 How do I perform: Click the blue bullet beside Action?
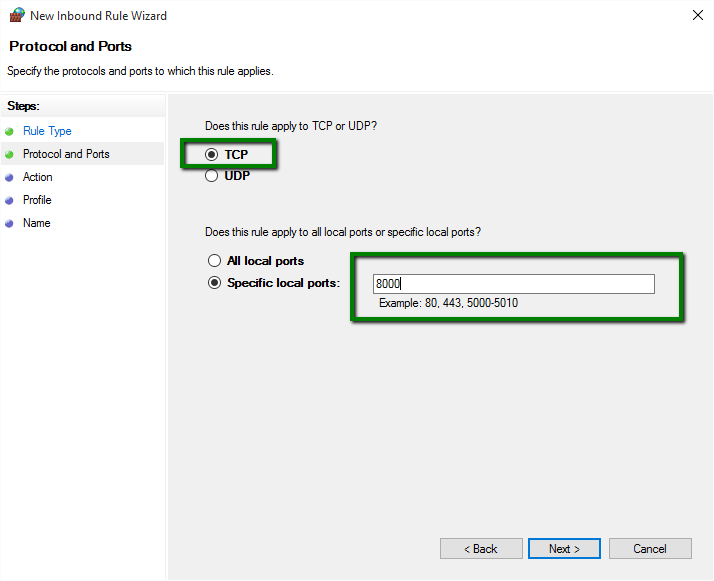click(x=10, y=177)
